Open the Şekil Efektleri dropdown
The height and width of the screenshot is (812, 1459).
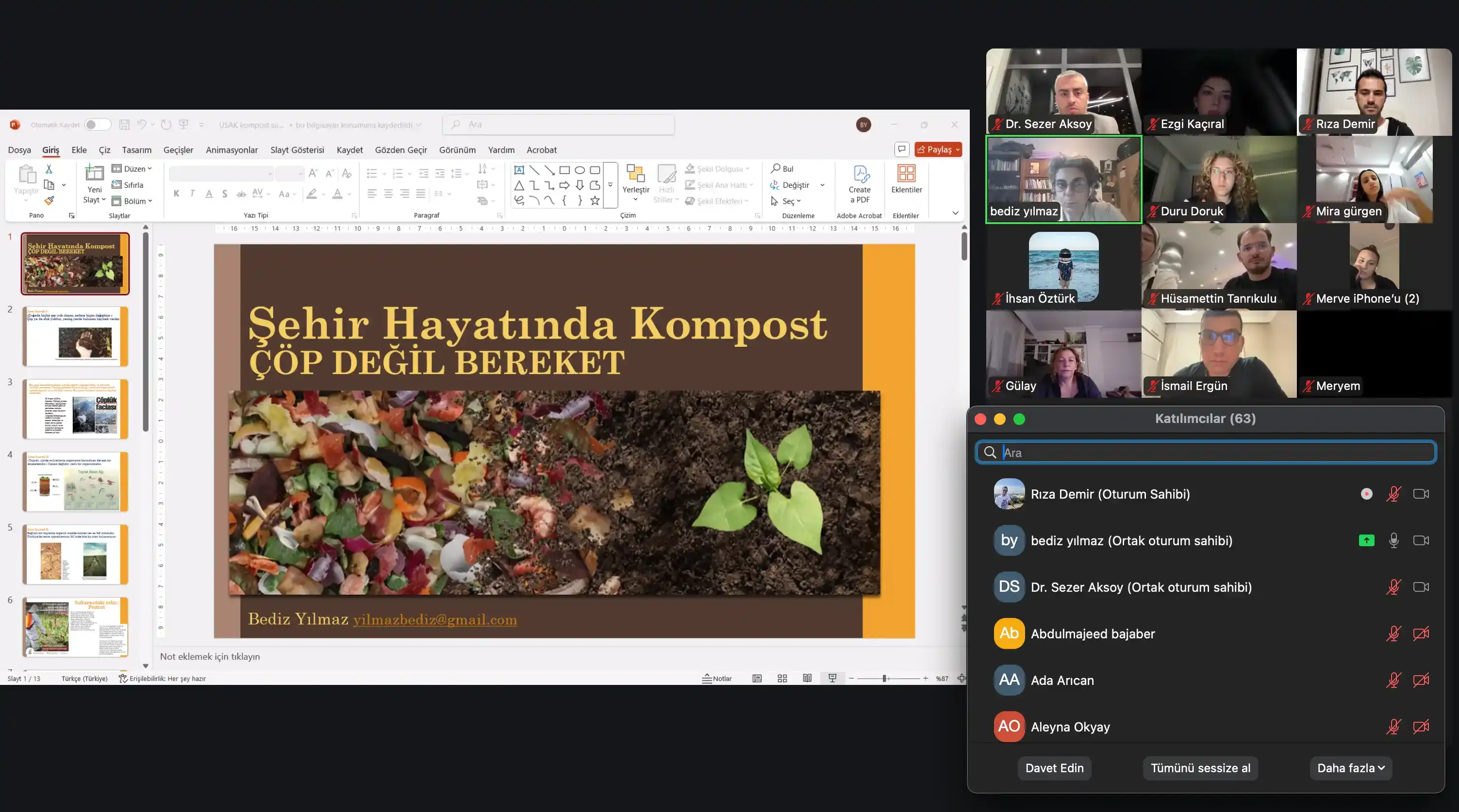(x=719, y=200)
